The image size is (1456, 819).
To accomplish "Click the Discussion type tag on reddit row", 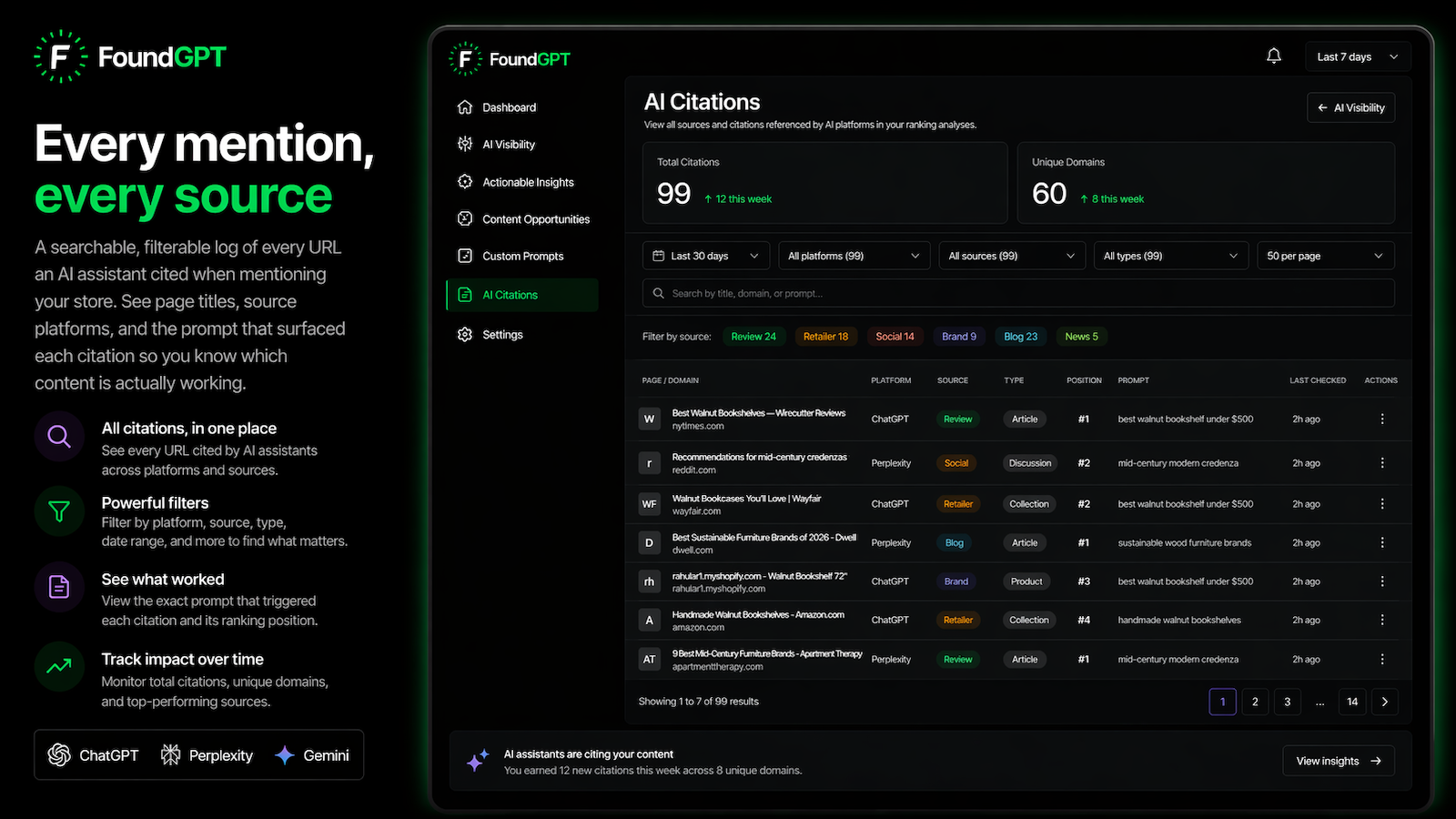I will [x=1029, y=462].
